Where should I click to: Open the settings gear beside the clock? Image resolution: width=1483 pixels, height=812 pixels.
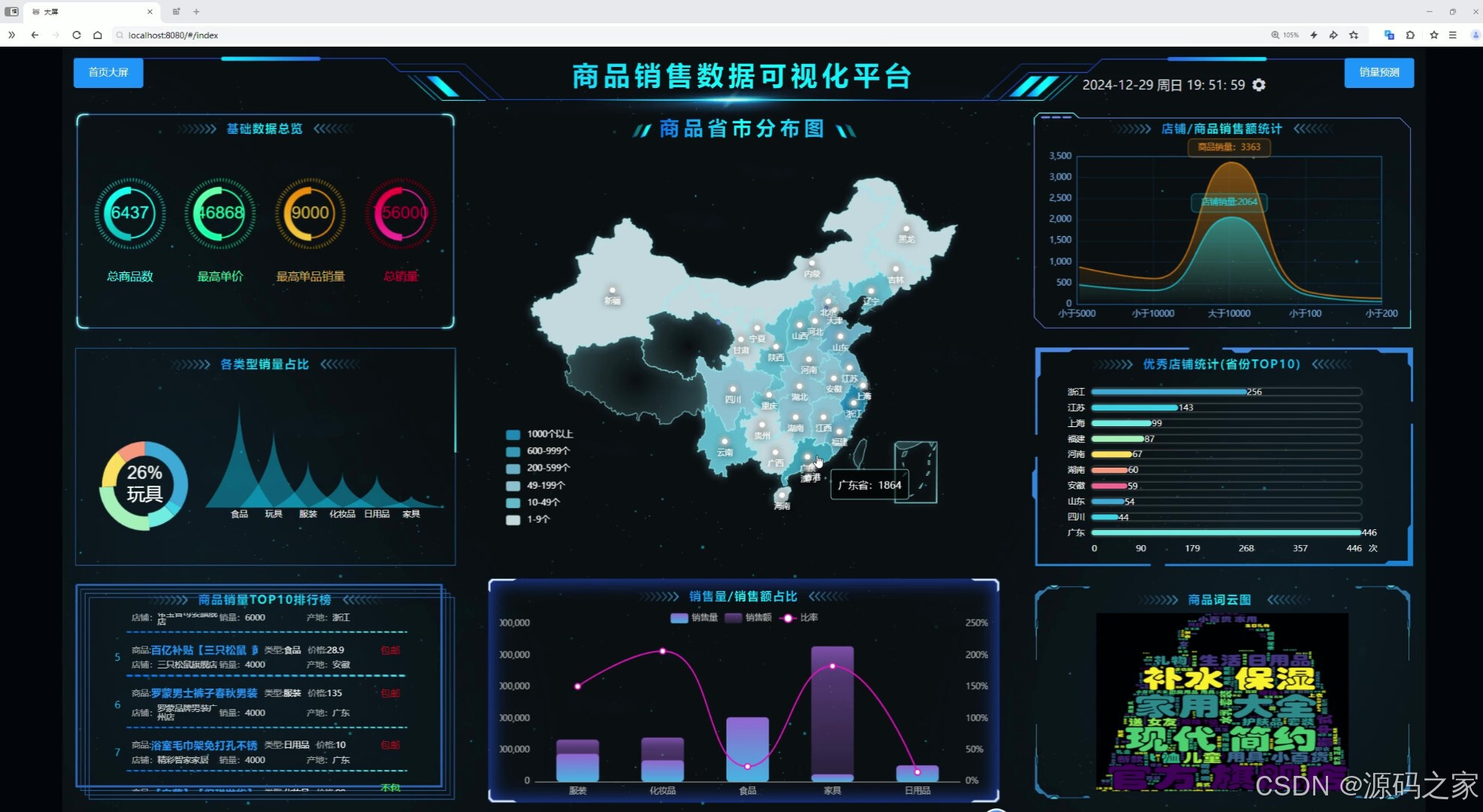click(x=1259, y=85)
